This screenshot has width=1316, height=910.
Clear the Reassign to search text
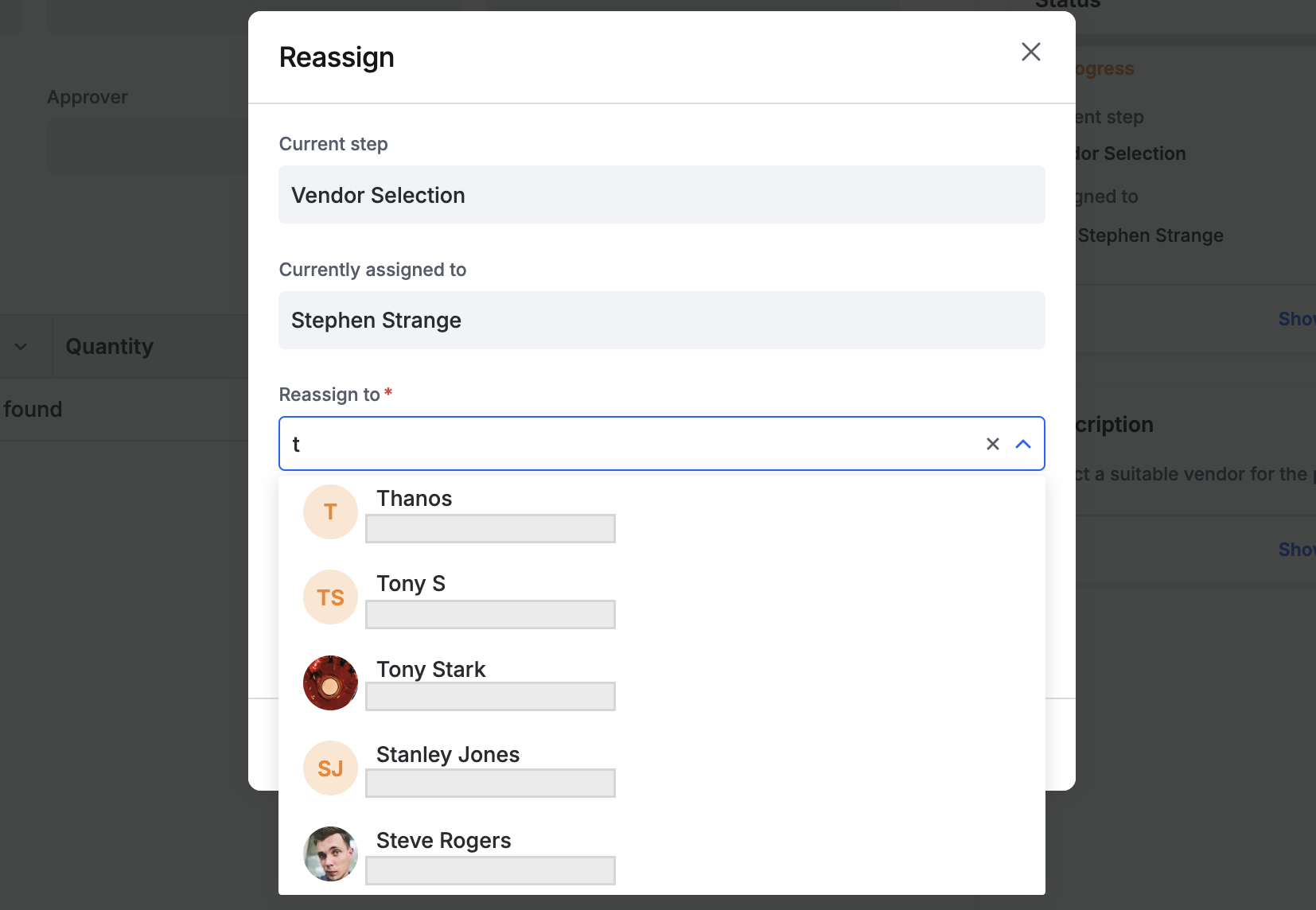coord(992,444)
